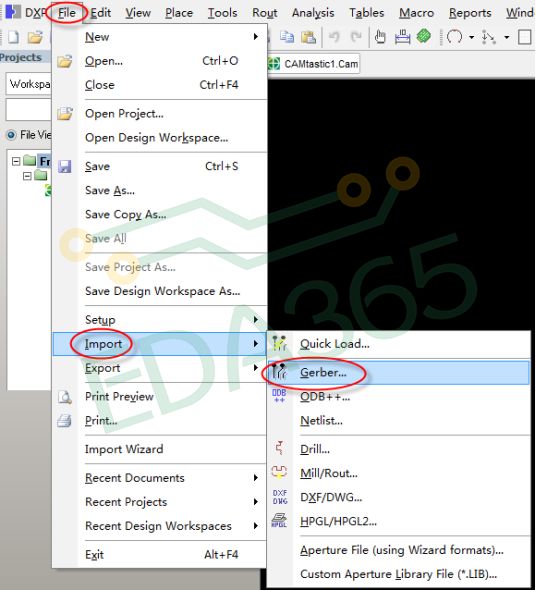Collapse the top project tree node

(16, 161)
